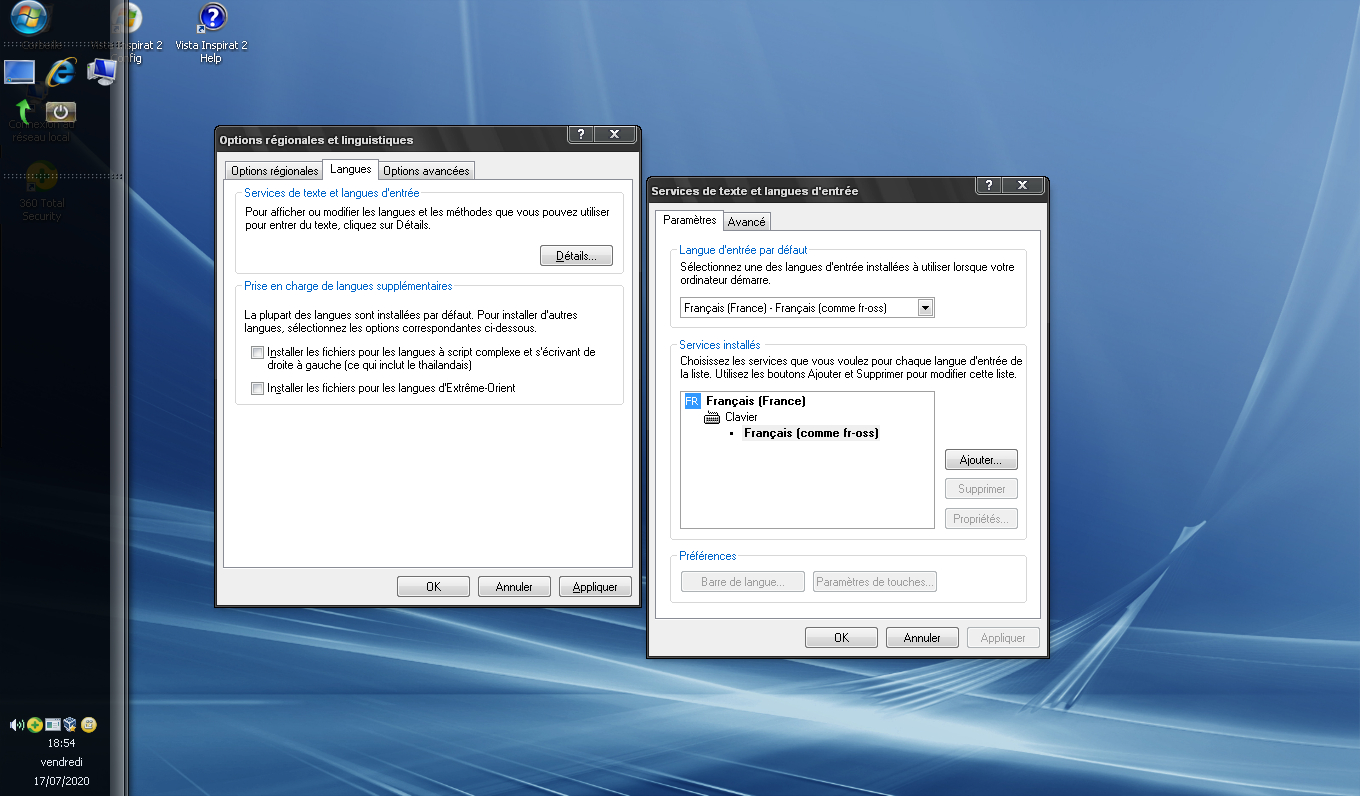Enable complex script and right-to-left languages files

258,353
